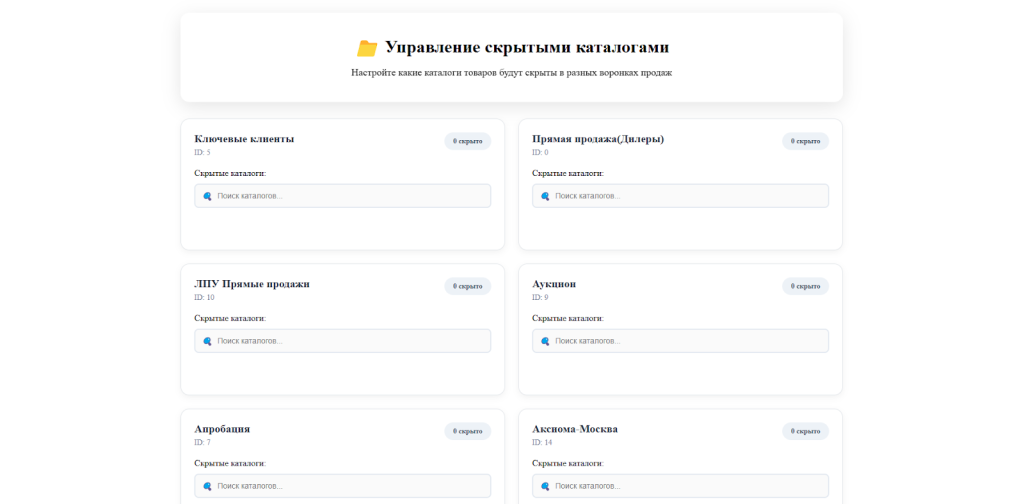Click the 'Управление скрытыми каталогами' page heading
1024x504 pixels.
[x=526, y=48]
